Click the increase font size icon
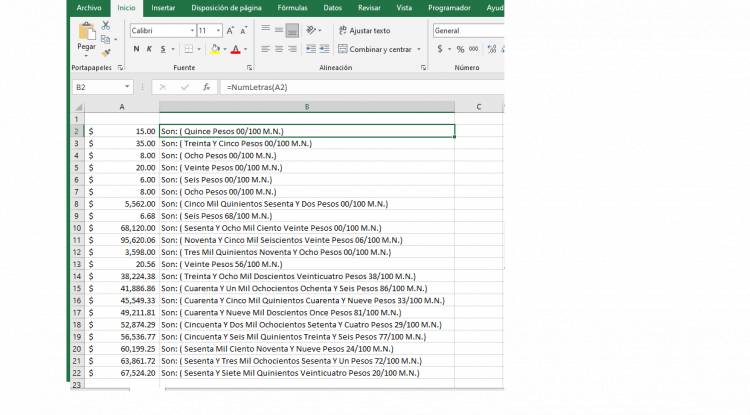 [x=231, y=31]
